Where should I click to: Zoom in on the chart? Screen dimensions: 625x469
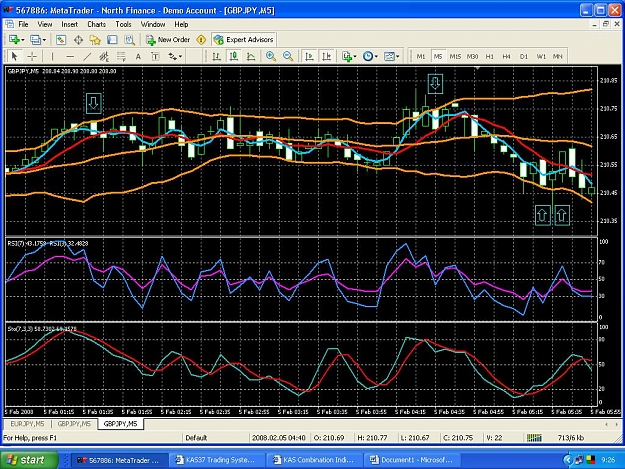(x=271, y=56)
